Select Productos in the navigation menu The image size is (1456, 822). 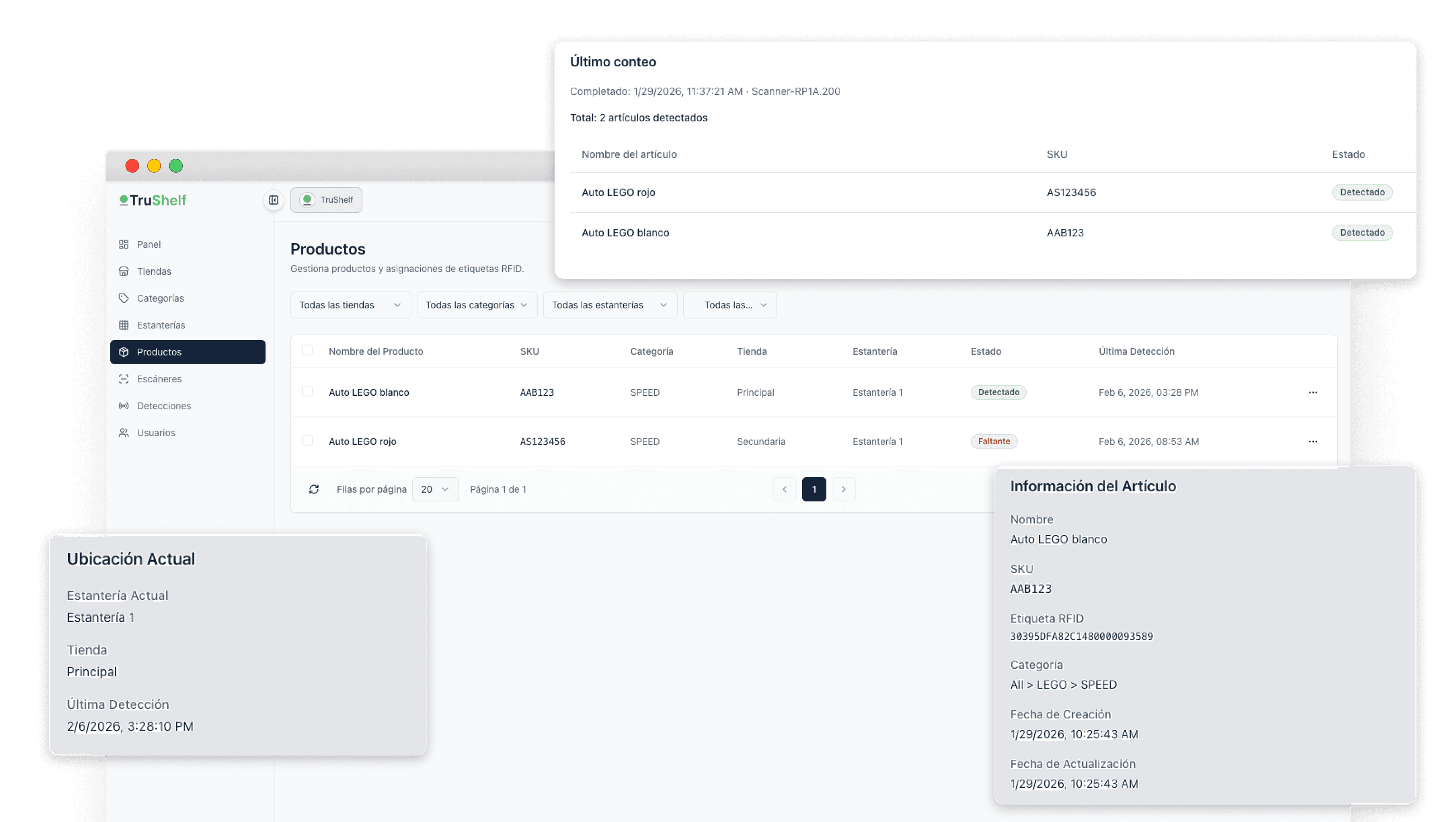159,352
